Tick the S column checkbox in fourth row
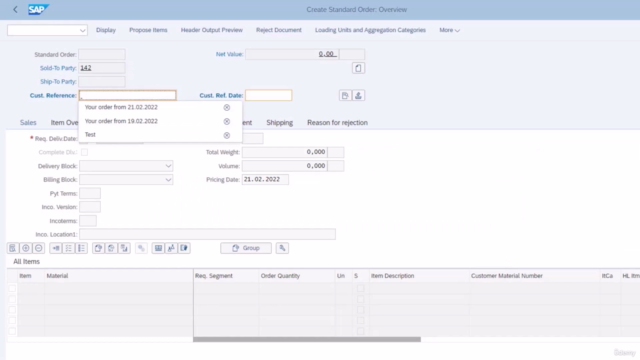This screenshot has height=360, width=640. click(360, 320)
